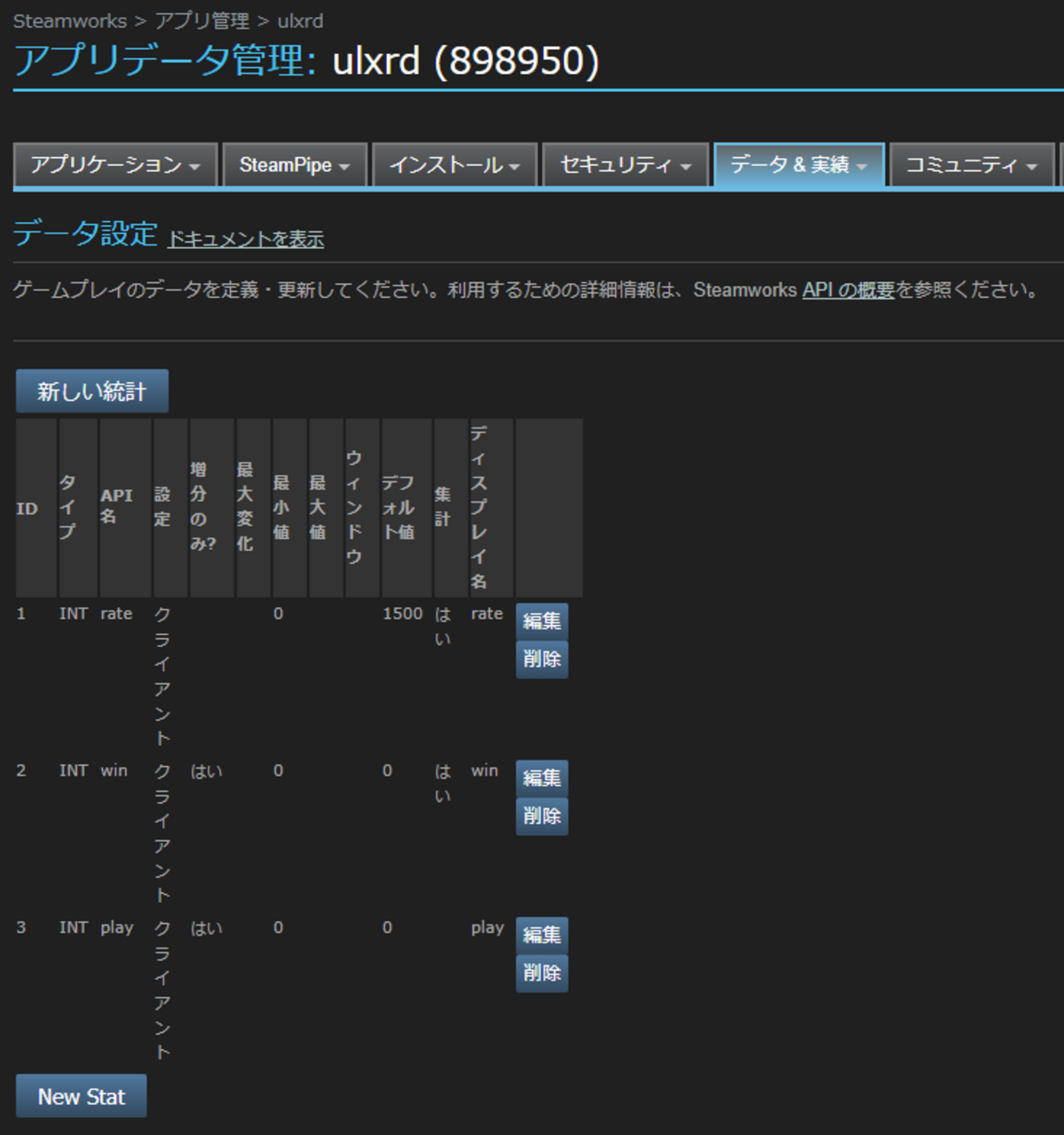
Task: Open the アプリケーション dropdown menu
Action: click(115, 165)
